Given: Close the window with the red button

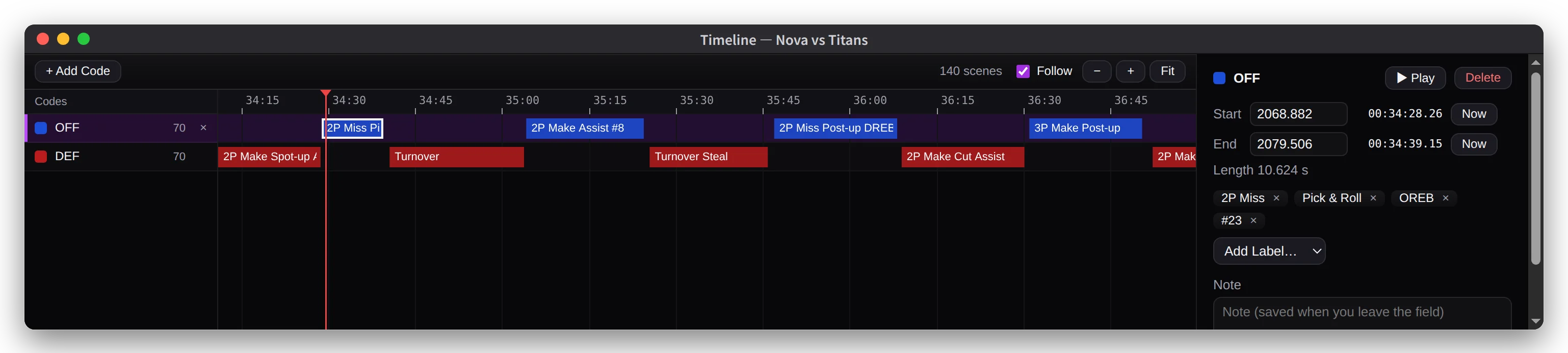Looking at the screenshot, I should [x=43, y=39].
